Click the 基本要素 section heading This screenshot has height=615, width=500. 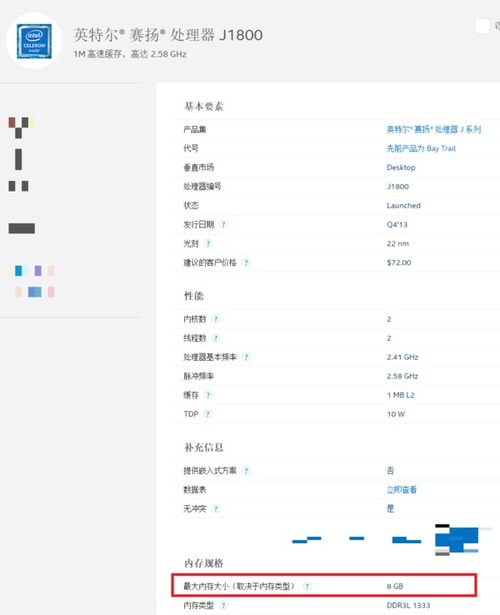[204, 106]
